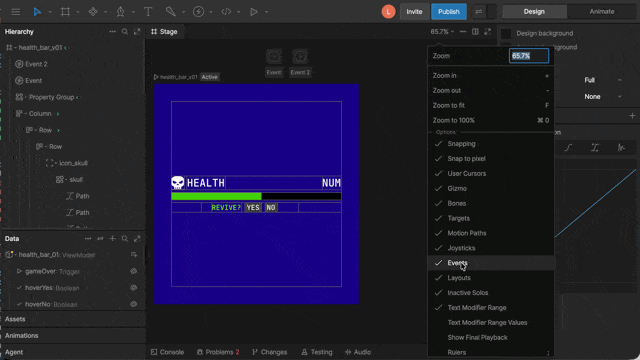This screenshot has width=640, height=360.
Task: Toggle Inactive Solos option
Action: click(491, 293)
